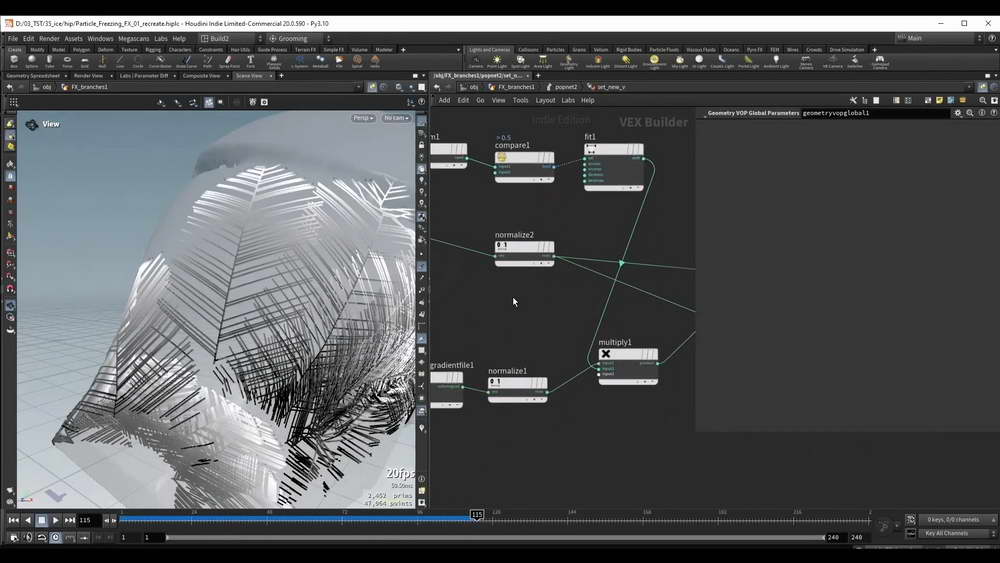Click FX_branches1 in Scene View path
This screenshot has height=563, width=1000.
84,87
